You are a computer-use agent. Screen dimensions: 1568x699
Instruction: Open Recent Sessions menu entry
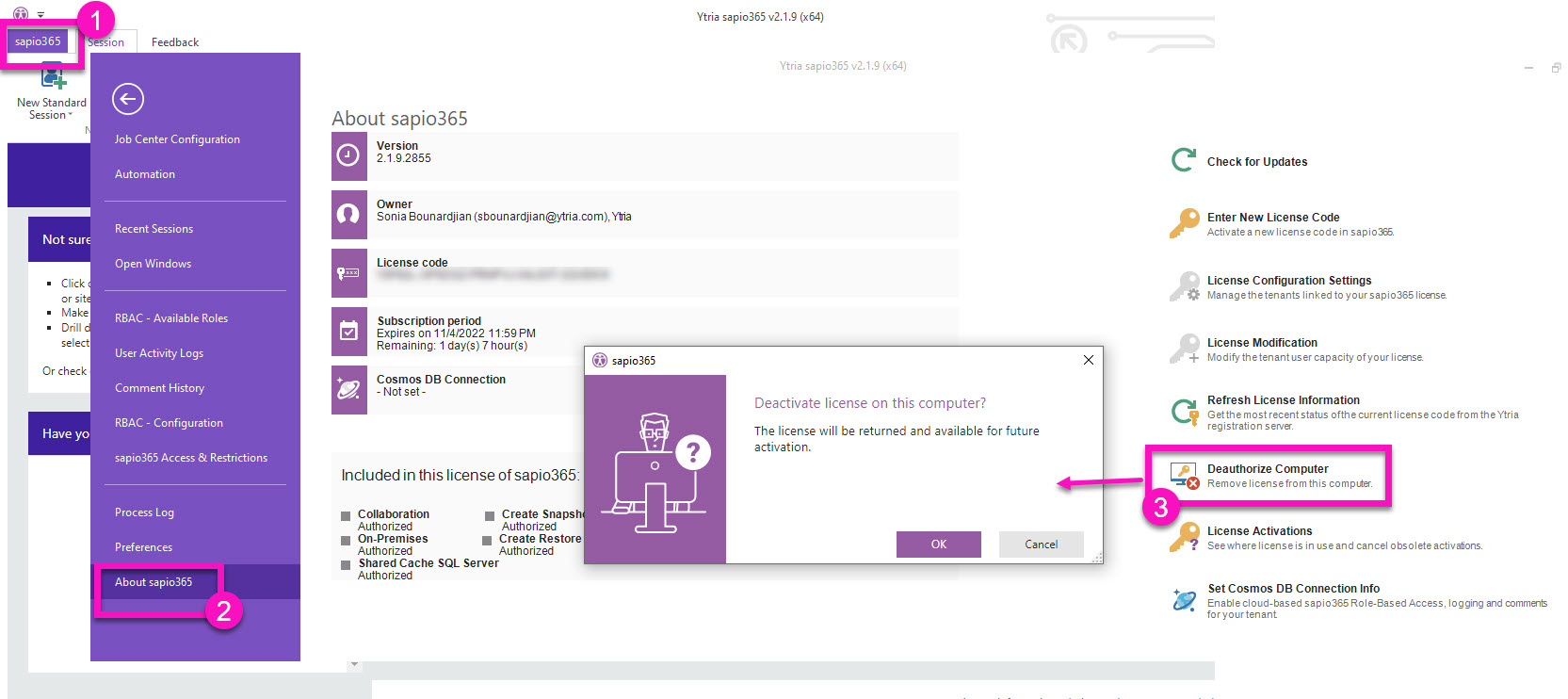[x=154, y=228]
